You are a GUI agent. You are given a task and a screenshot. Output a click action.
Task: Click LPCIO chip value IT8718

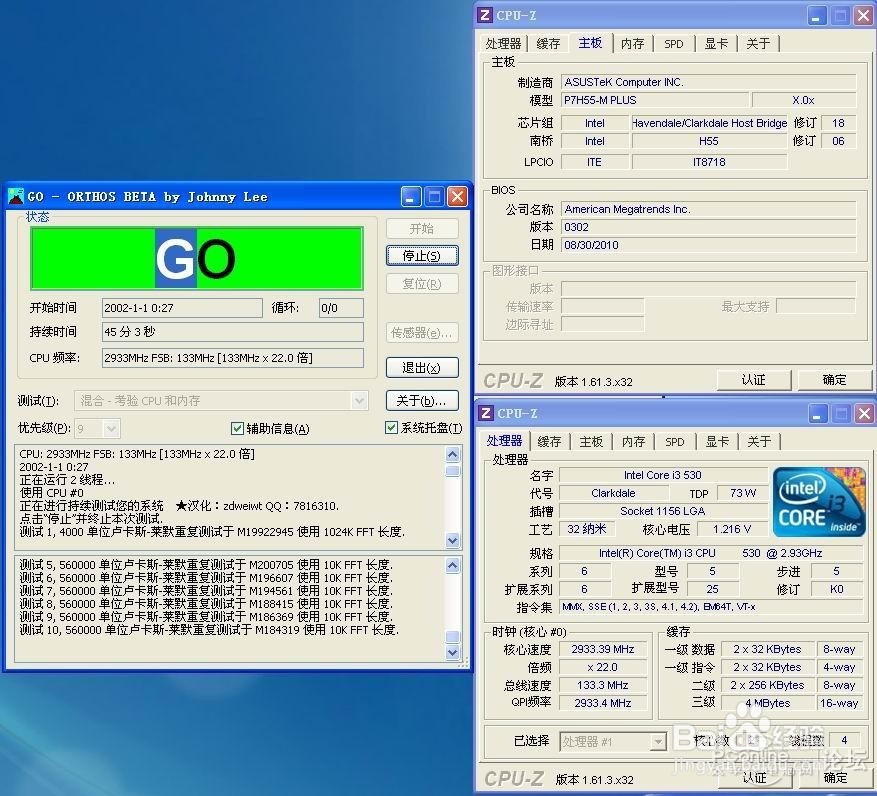[709, 162]
